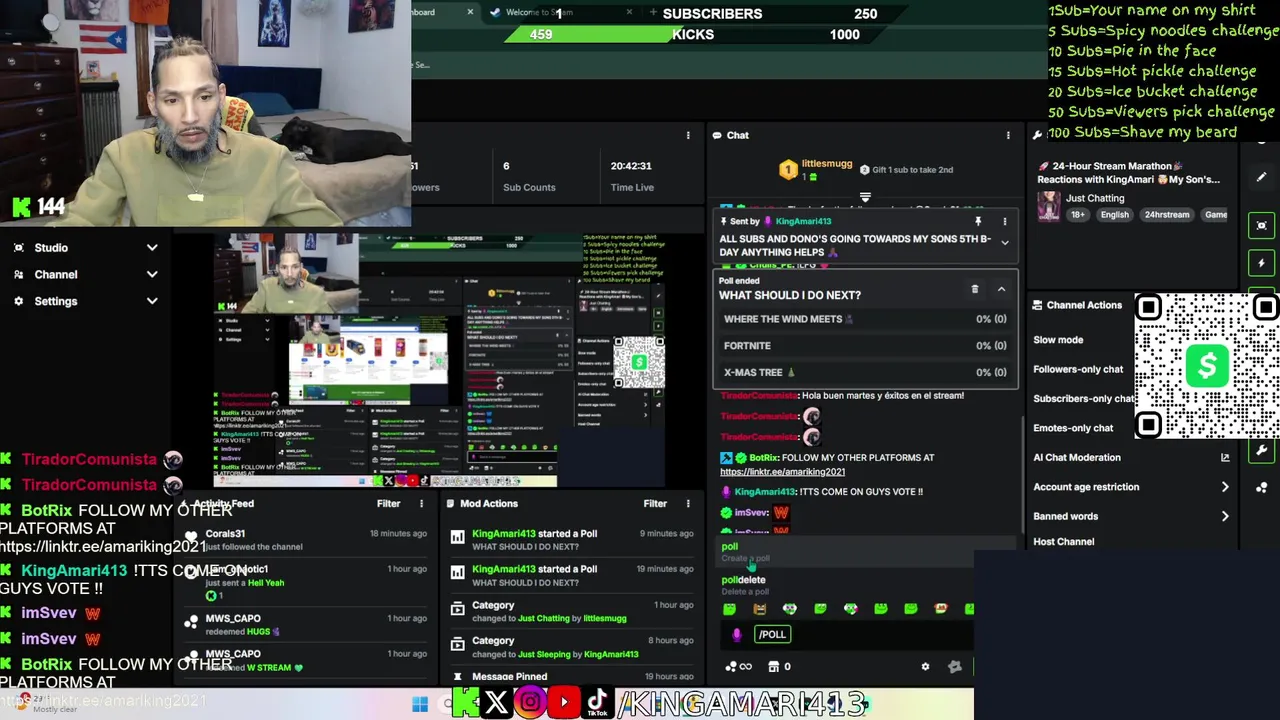Click the chat identity badge icon
The image size is (1280, 720).
point(955,666)
